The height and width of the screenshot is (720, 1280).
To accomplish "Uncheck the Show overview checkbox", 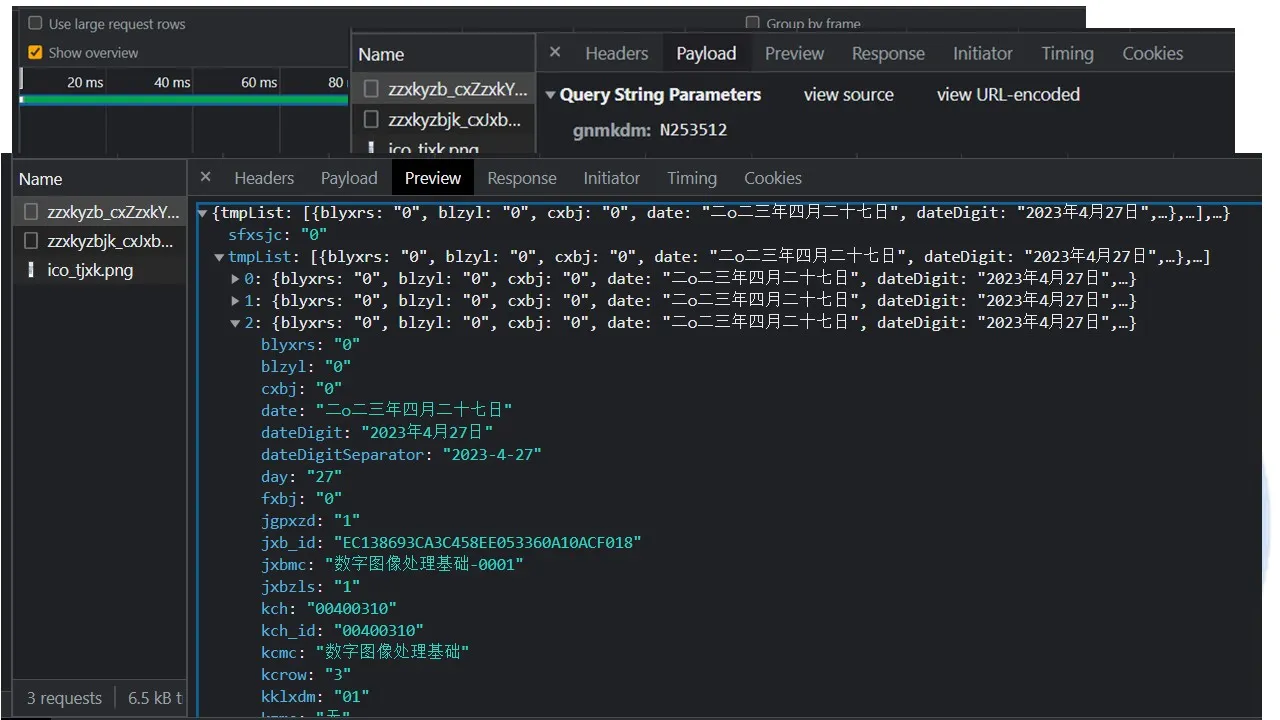I will (x=35, y=53).
